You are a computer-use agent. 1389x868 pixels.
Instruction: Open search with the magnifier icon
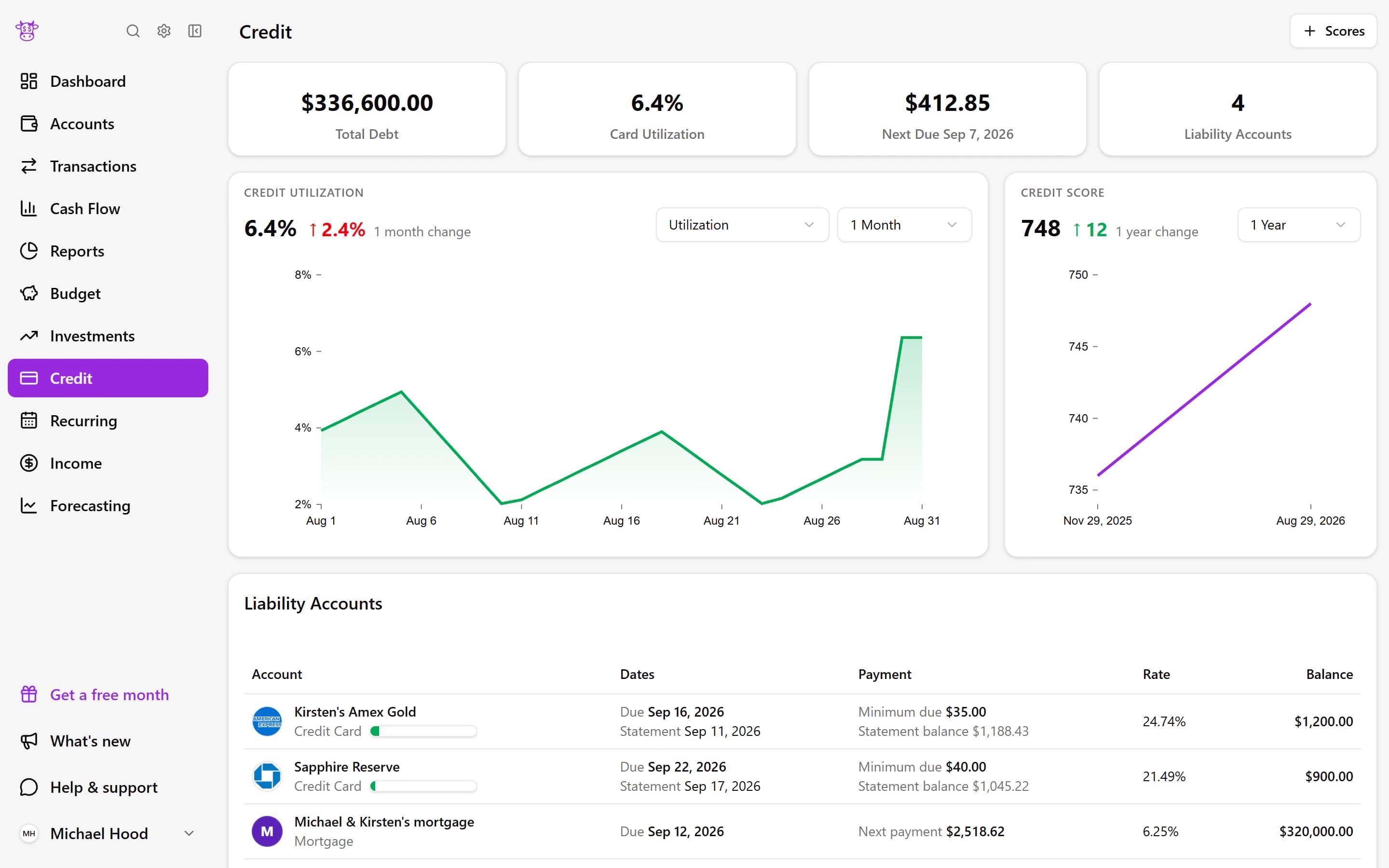click(x=133, y=31)
